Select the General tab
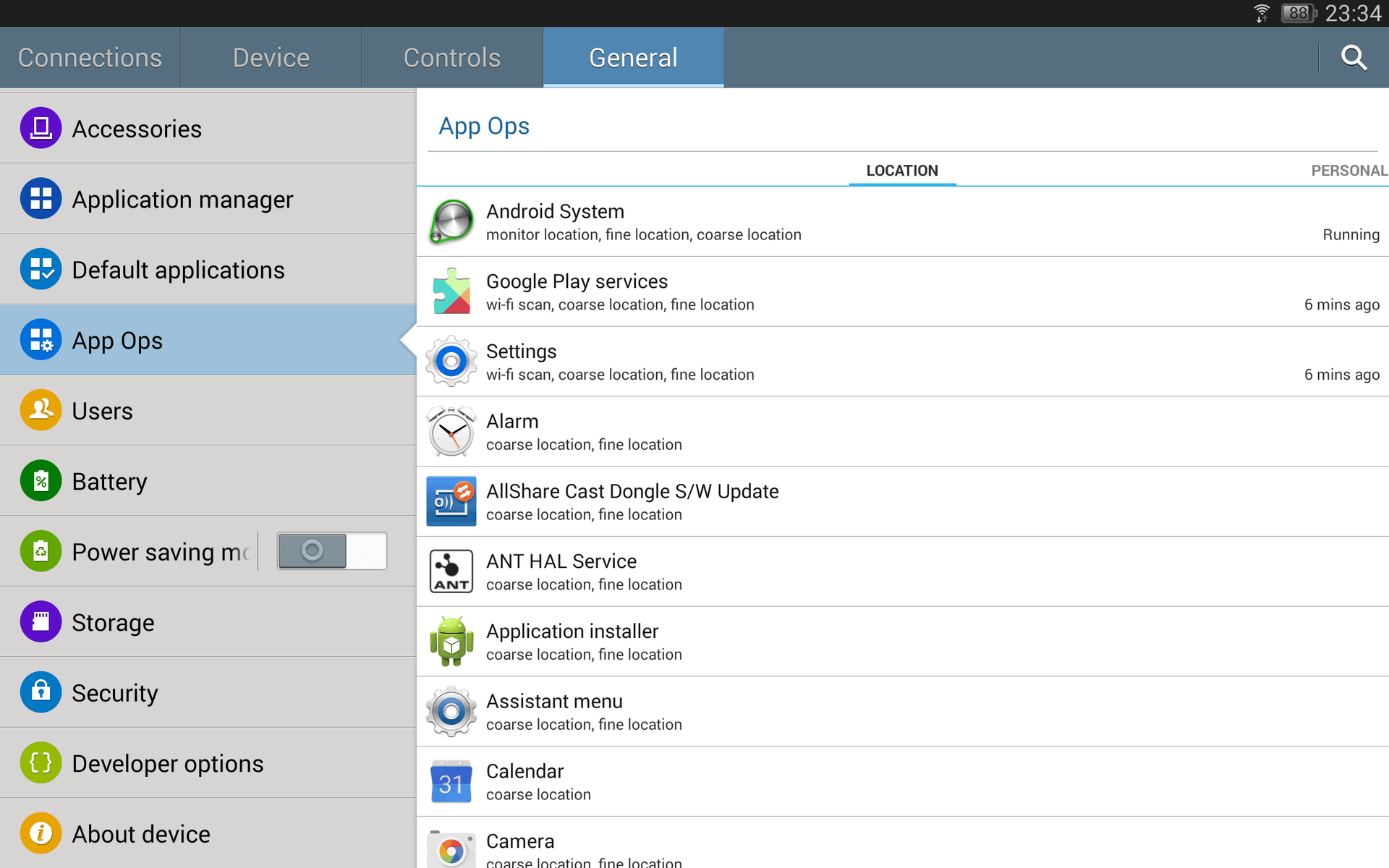Image resolution: width=1389 pixels, height=868 pixels. pos(633,58)
